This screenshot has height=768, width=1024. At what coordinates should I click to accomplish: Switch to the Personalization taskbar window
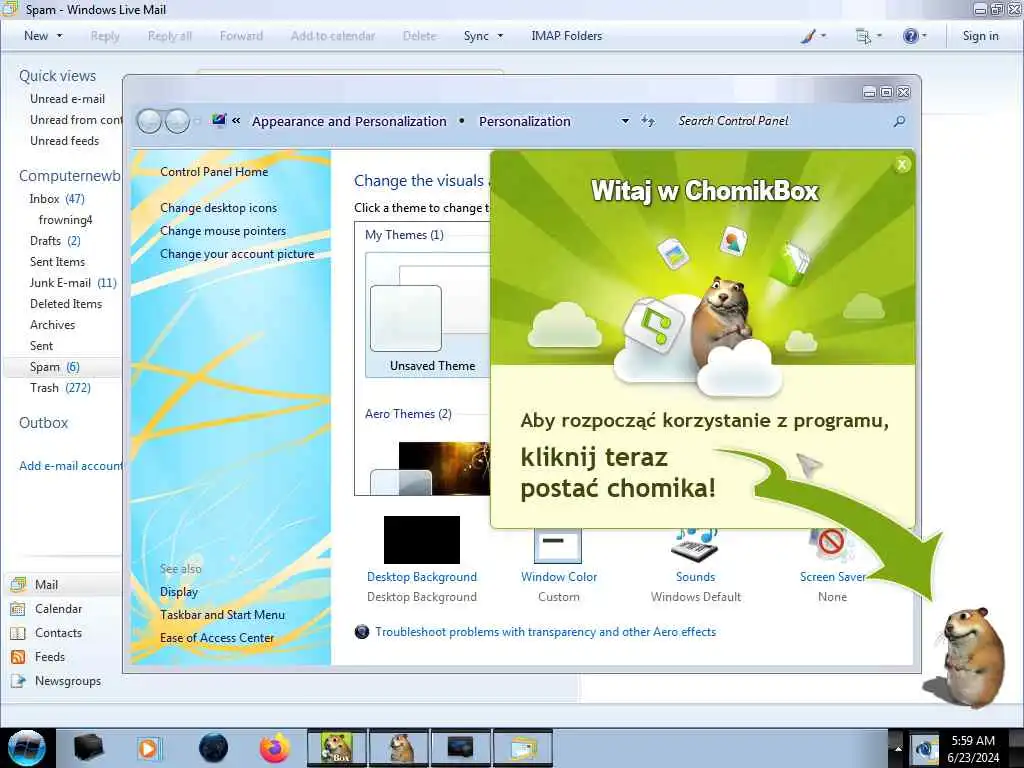pos(460,748)
